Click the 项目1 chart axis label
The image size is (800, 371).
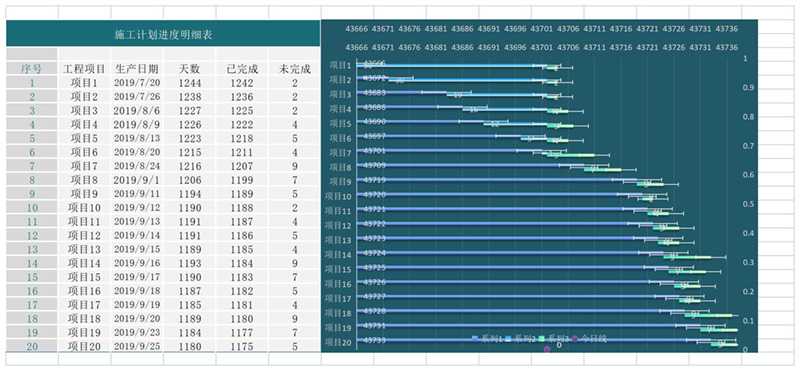[x=340, y=65]
